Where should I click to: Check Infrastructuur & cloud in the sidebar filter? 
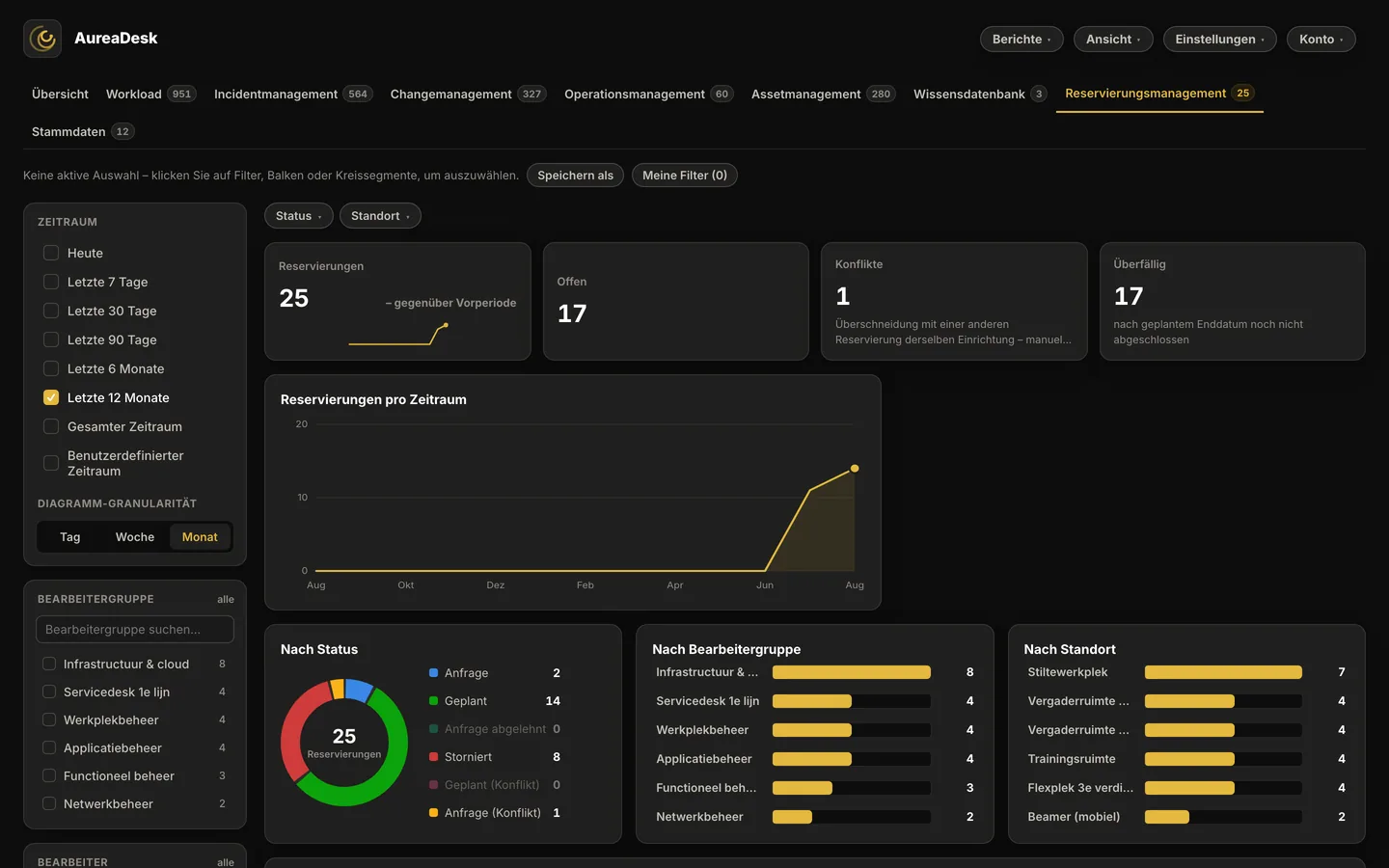coord(49,664)
